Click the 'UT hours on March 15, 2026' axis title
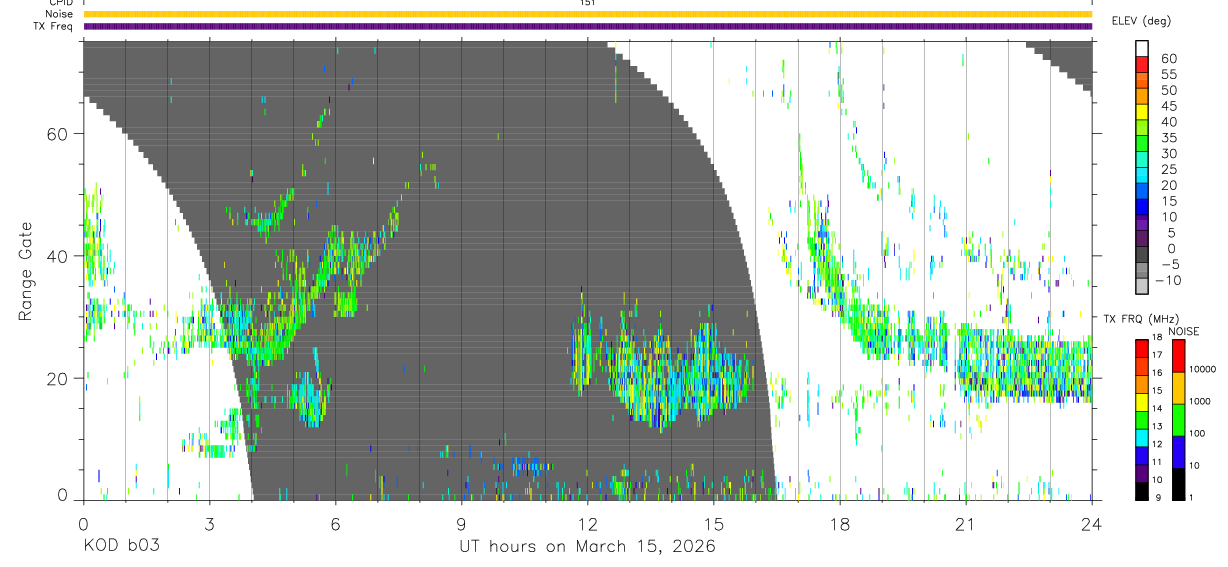Screen dimensions: 1228x567 point(587,547)
